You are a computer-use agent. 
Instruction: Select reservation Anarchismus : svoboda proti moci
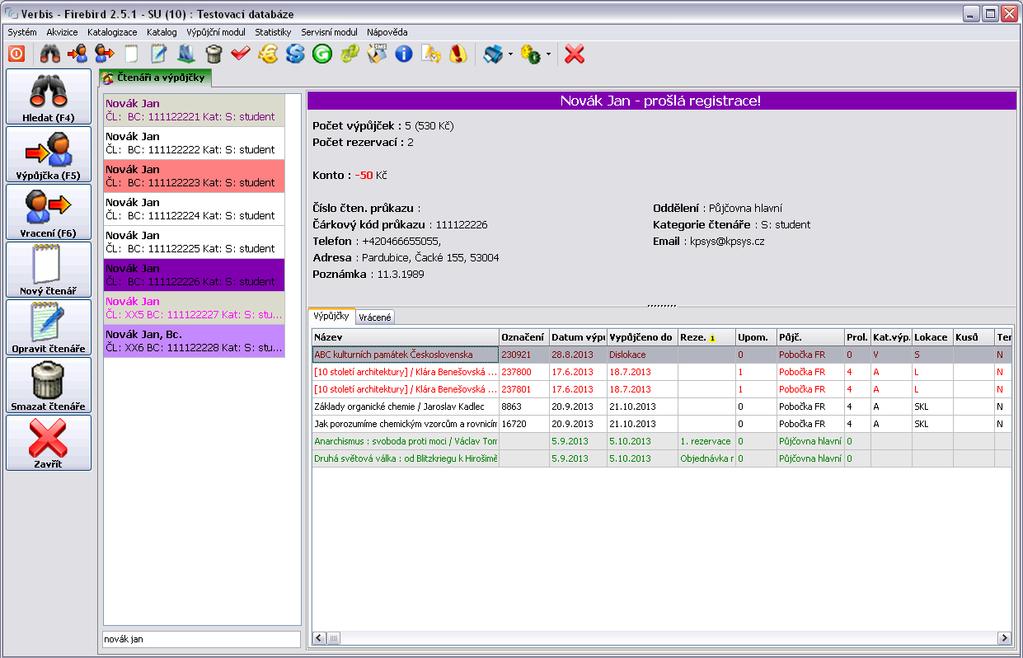click(x=662, y=441)
